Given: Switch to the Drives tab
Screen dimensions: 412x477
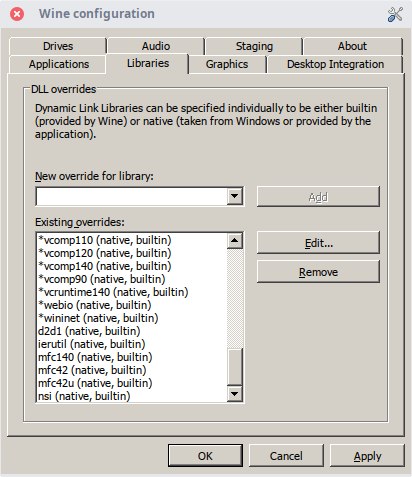Looking at the screenshot, I should coord(58,46).
